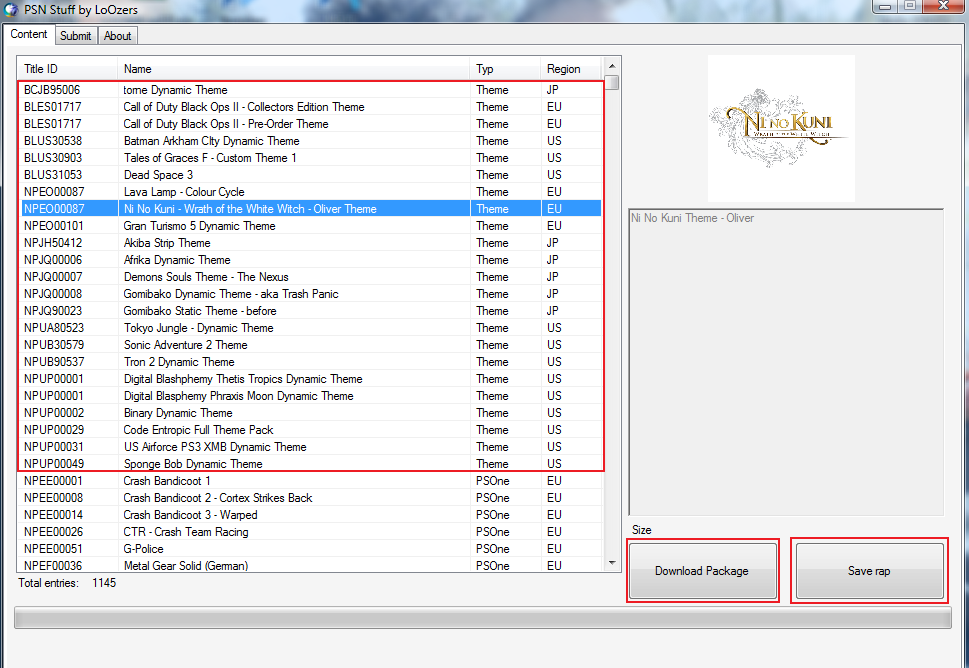Select 'Code Entropic Full Theme Pack'

[311, 429]
